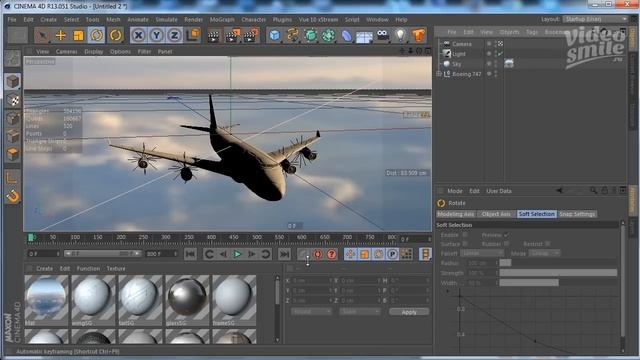Click the Apply button in coordinates

coord(409,312)
